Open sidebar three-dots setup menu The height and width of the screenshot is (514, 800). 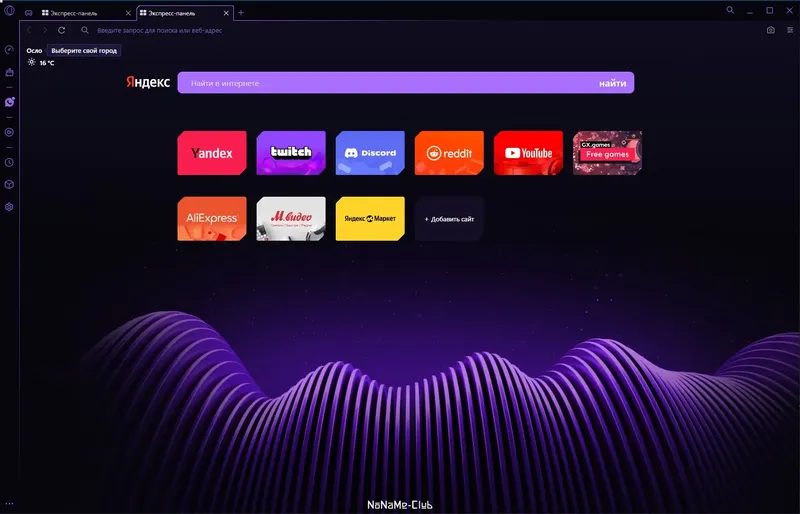coord(9,504)
